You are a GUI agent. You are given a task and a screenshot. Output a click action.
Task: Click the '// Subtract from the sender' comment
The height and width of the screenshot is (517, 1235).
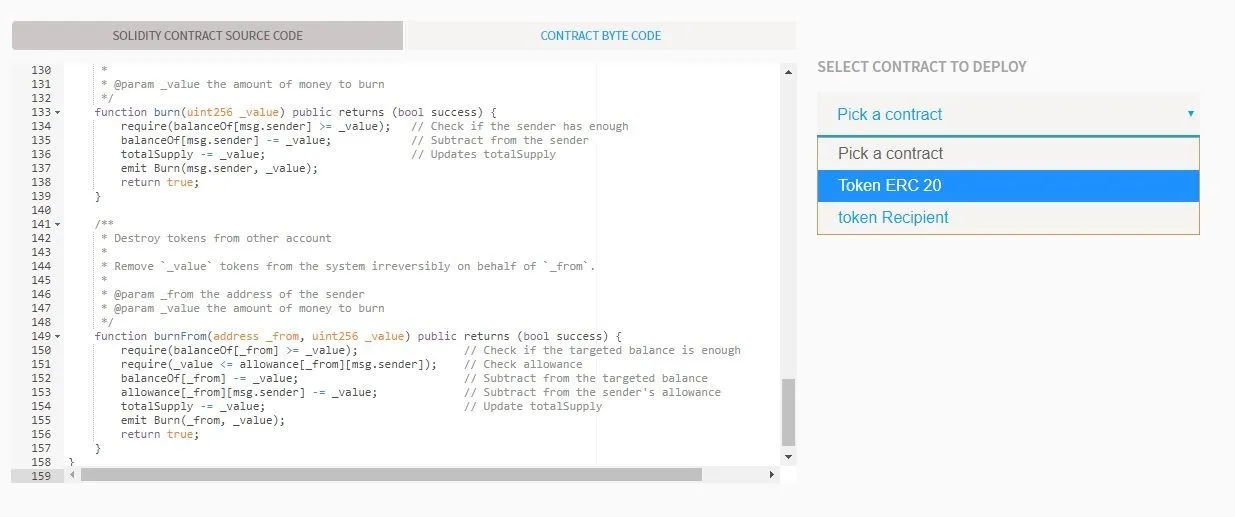click(x=500, y=140)
